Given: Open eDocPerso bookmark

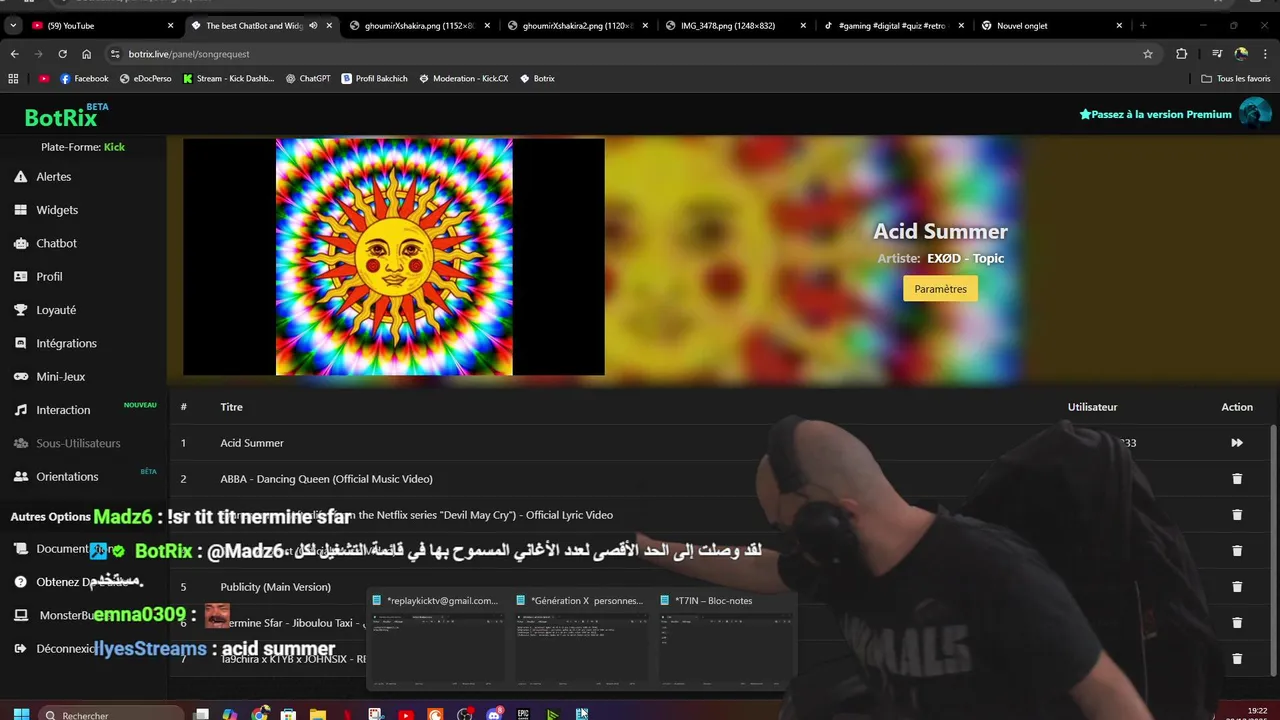Looking at the screenshot, I should pos(145,78).
